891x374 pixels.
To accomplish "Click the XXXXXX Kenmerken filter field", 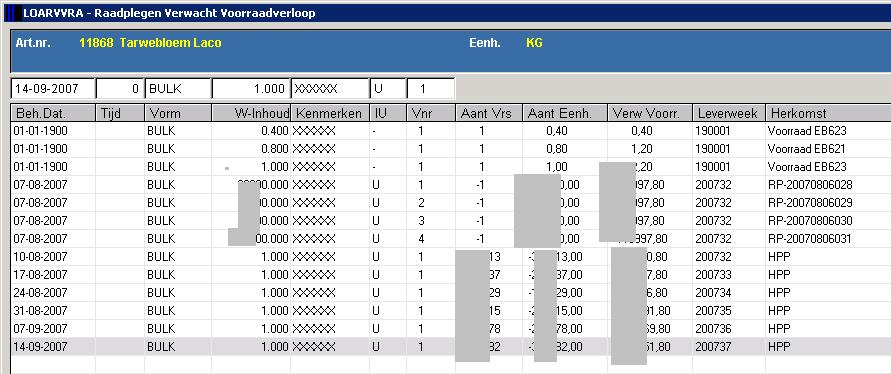I will tap(330, 89).
